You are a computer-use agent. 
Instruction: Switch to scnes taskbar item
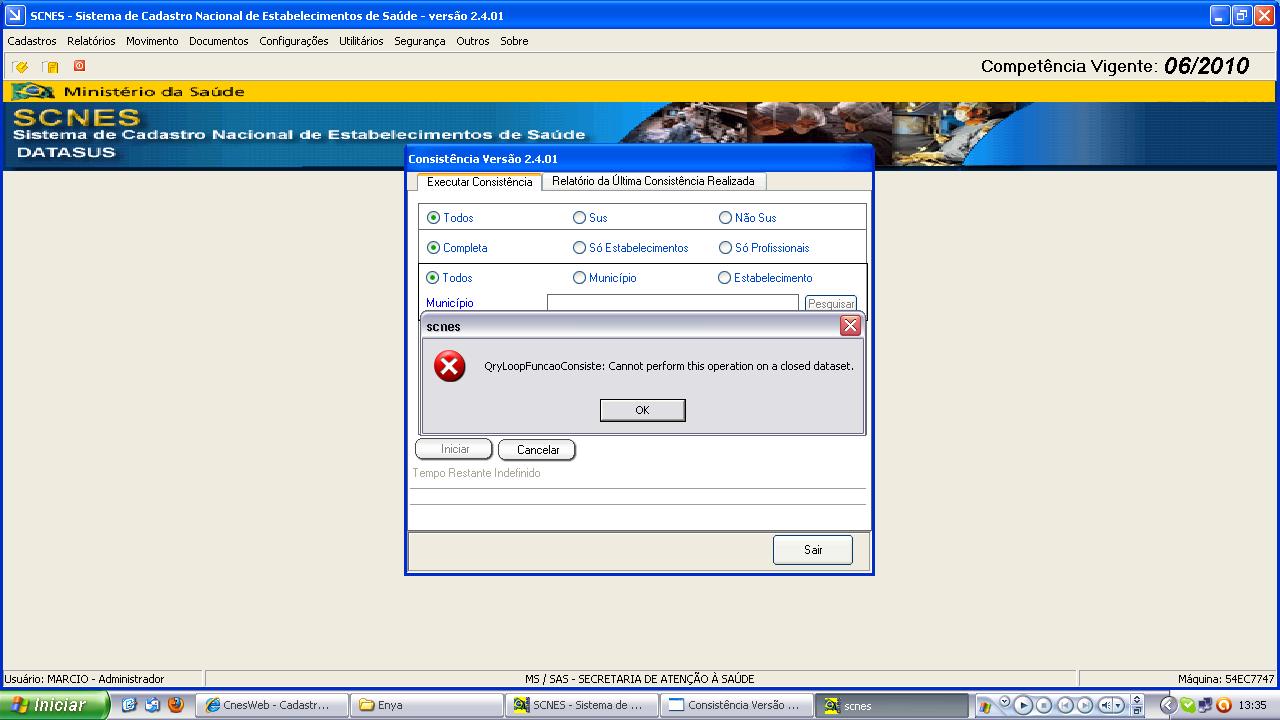[x=892, y=705]
